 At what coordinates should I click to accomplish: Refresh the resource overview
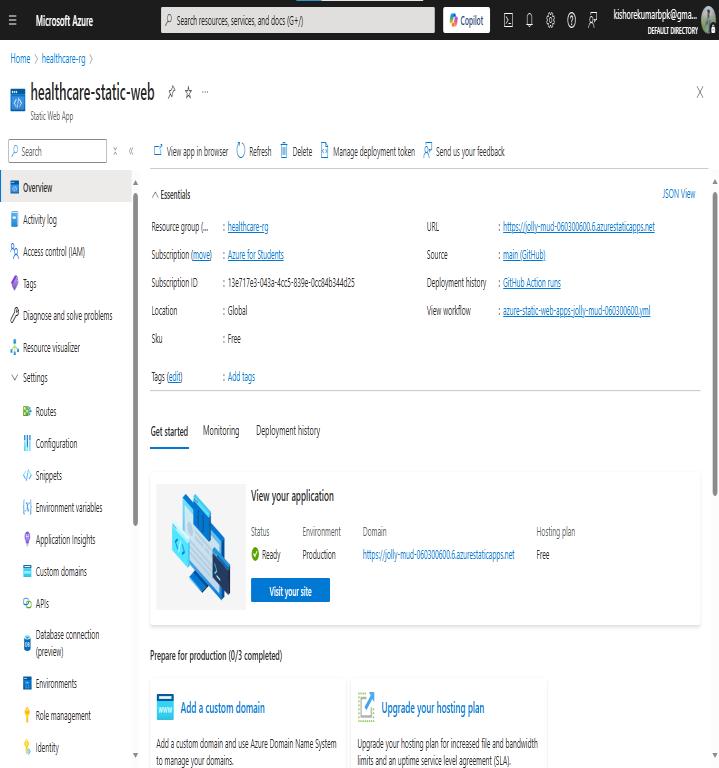coord(254,151)
